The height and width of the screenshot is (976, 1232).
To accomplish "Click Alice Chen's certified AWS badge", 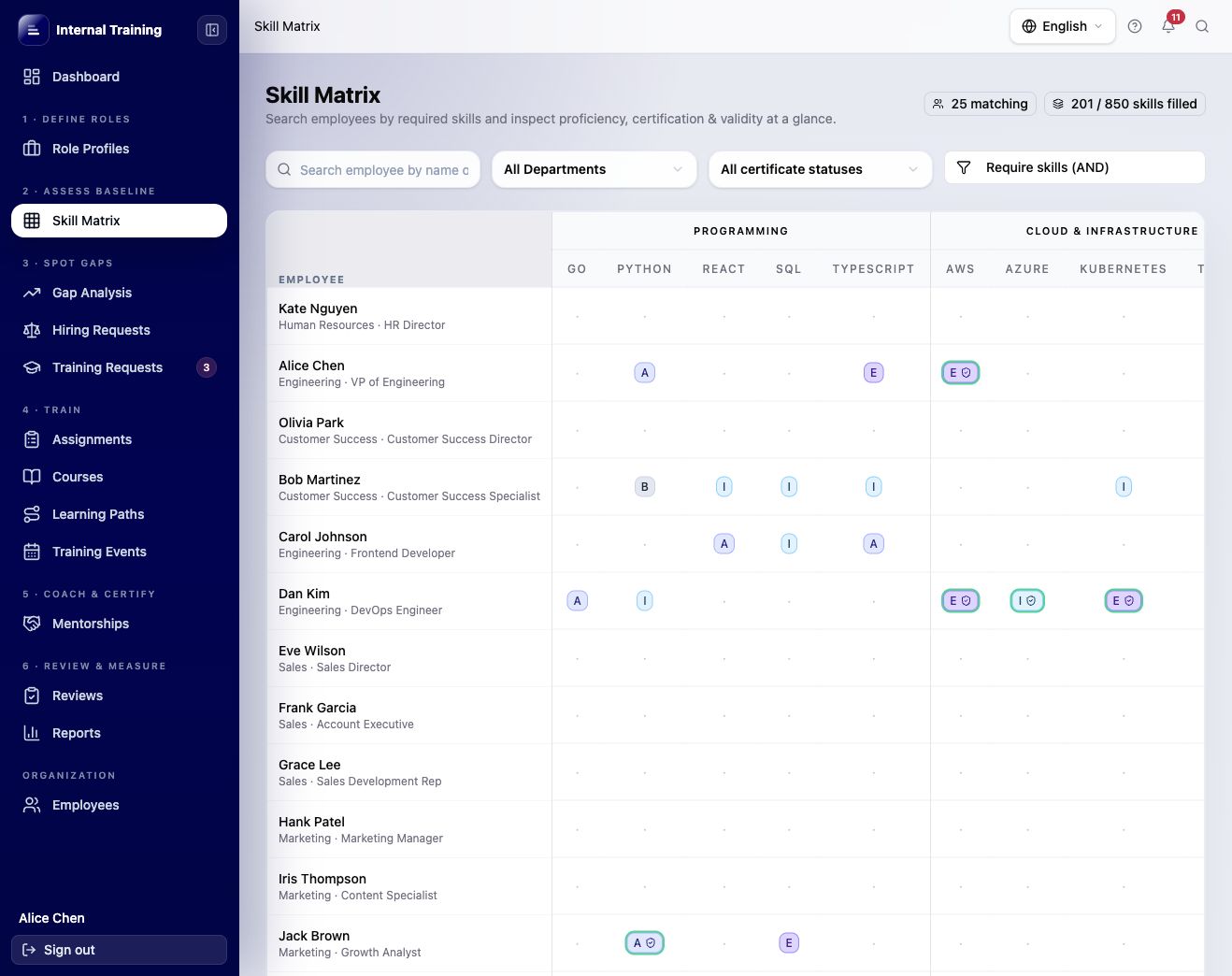I will (960, 372).
